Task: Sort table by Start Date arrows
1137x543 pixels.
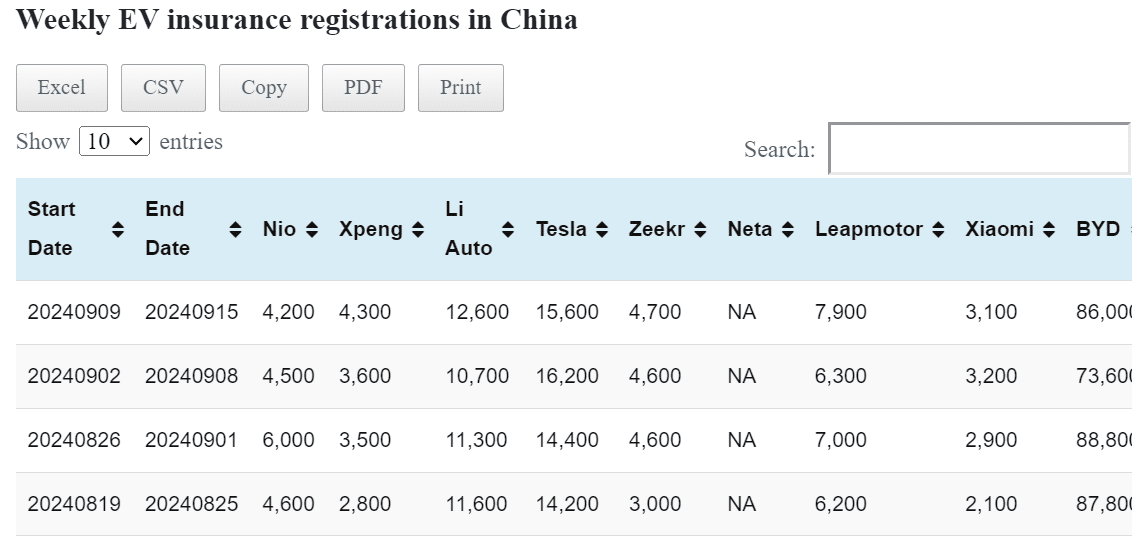Action: tap(118, 229)
